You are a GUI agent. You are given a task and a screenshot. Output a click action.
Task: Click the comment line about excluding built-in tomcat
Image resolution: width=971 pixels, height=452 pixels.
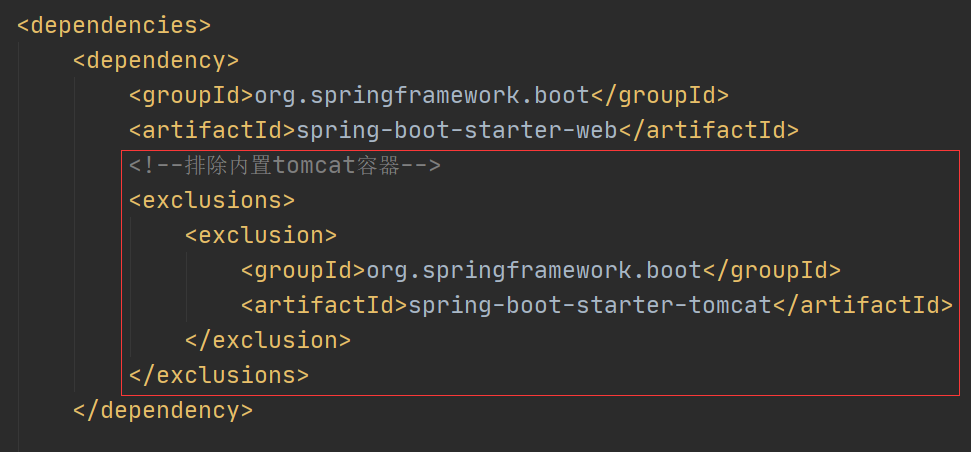[285, 166]
